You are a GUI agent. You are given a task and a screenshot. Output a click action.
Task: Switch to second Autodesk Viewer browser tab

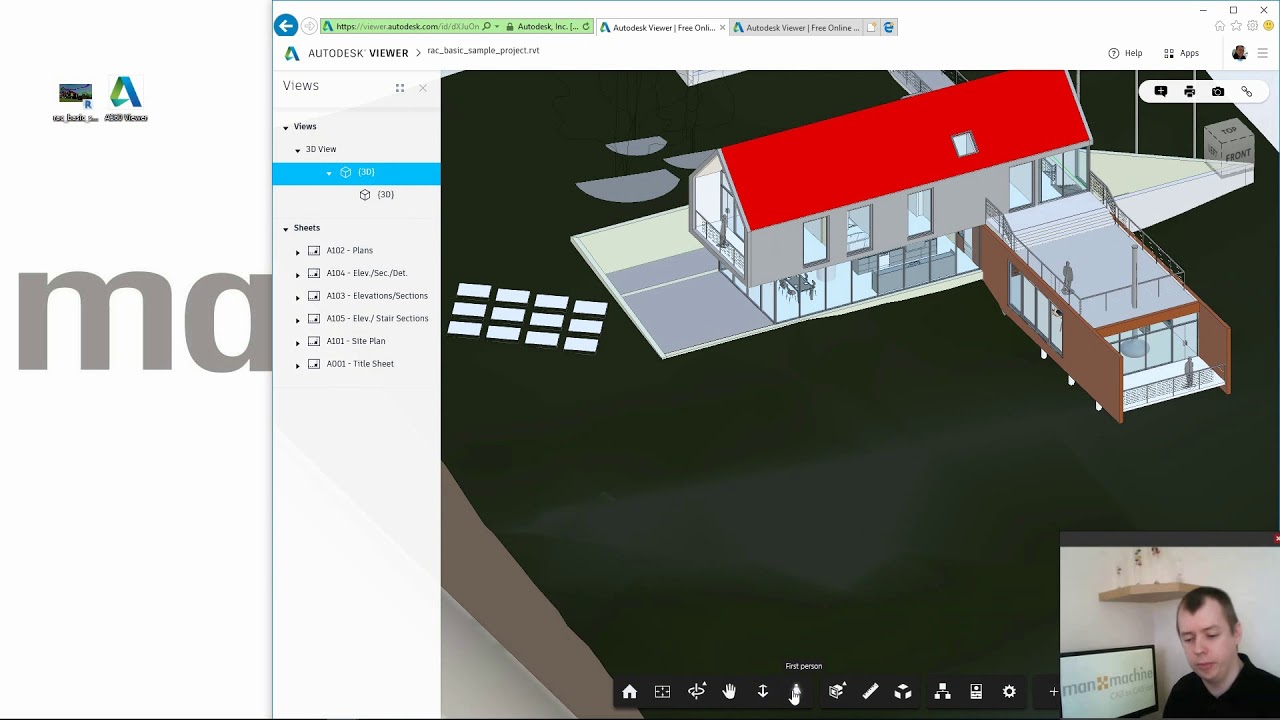coord(796,27)
